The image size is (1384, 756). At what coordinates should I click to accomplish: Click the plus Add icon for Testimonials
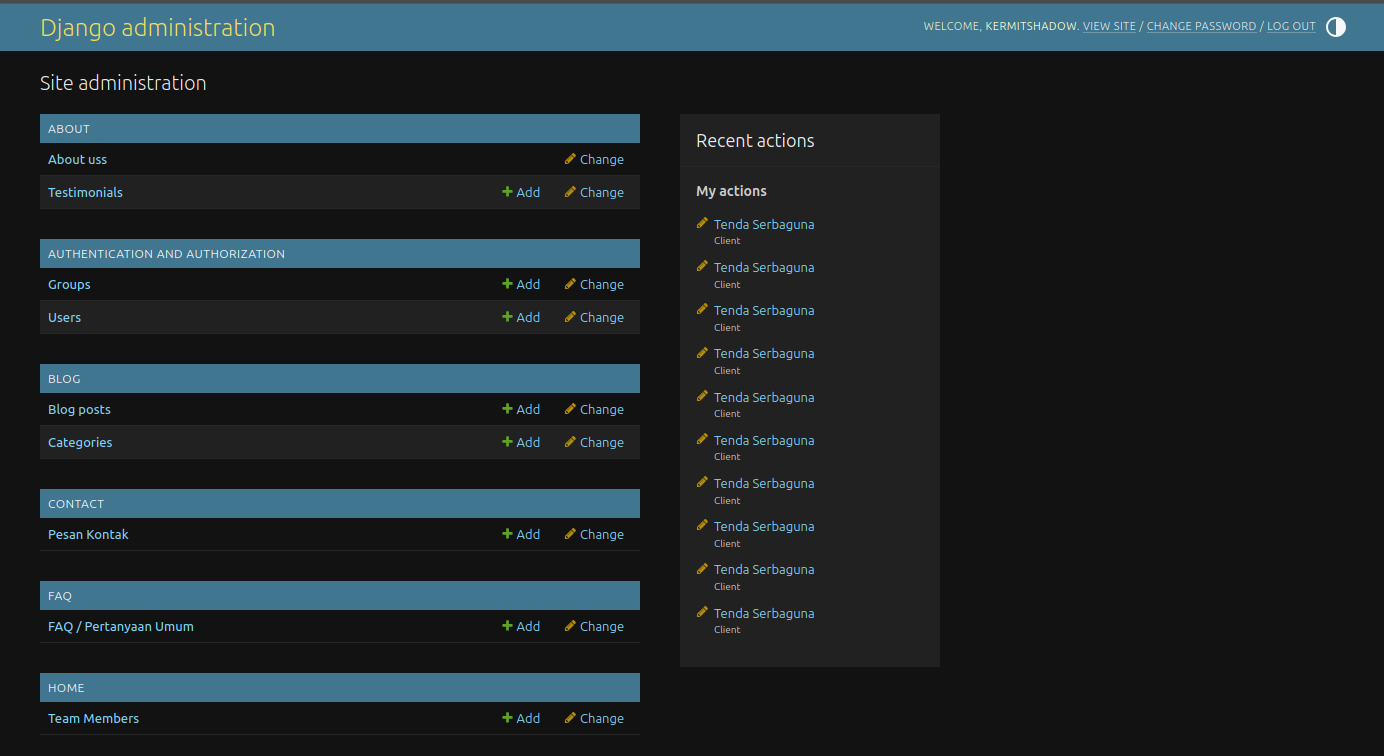point(507,192)
